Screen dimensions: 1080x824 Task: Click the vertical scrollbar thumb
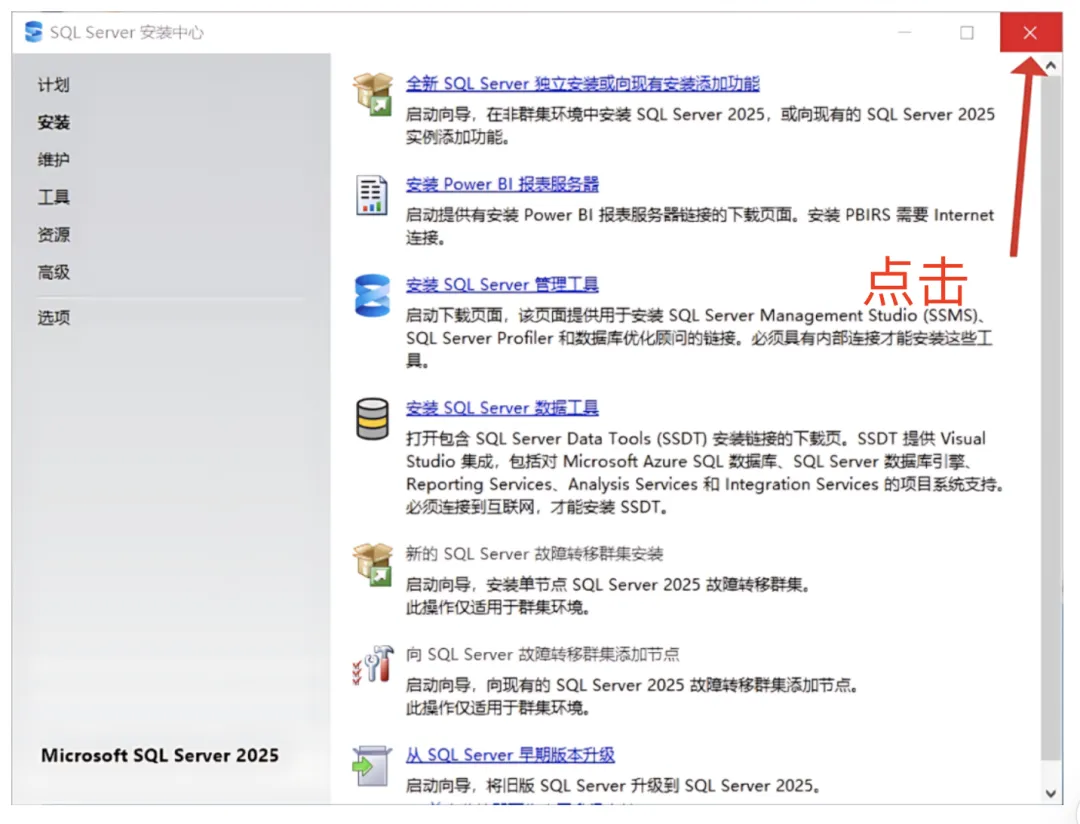1050,417
